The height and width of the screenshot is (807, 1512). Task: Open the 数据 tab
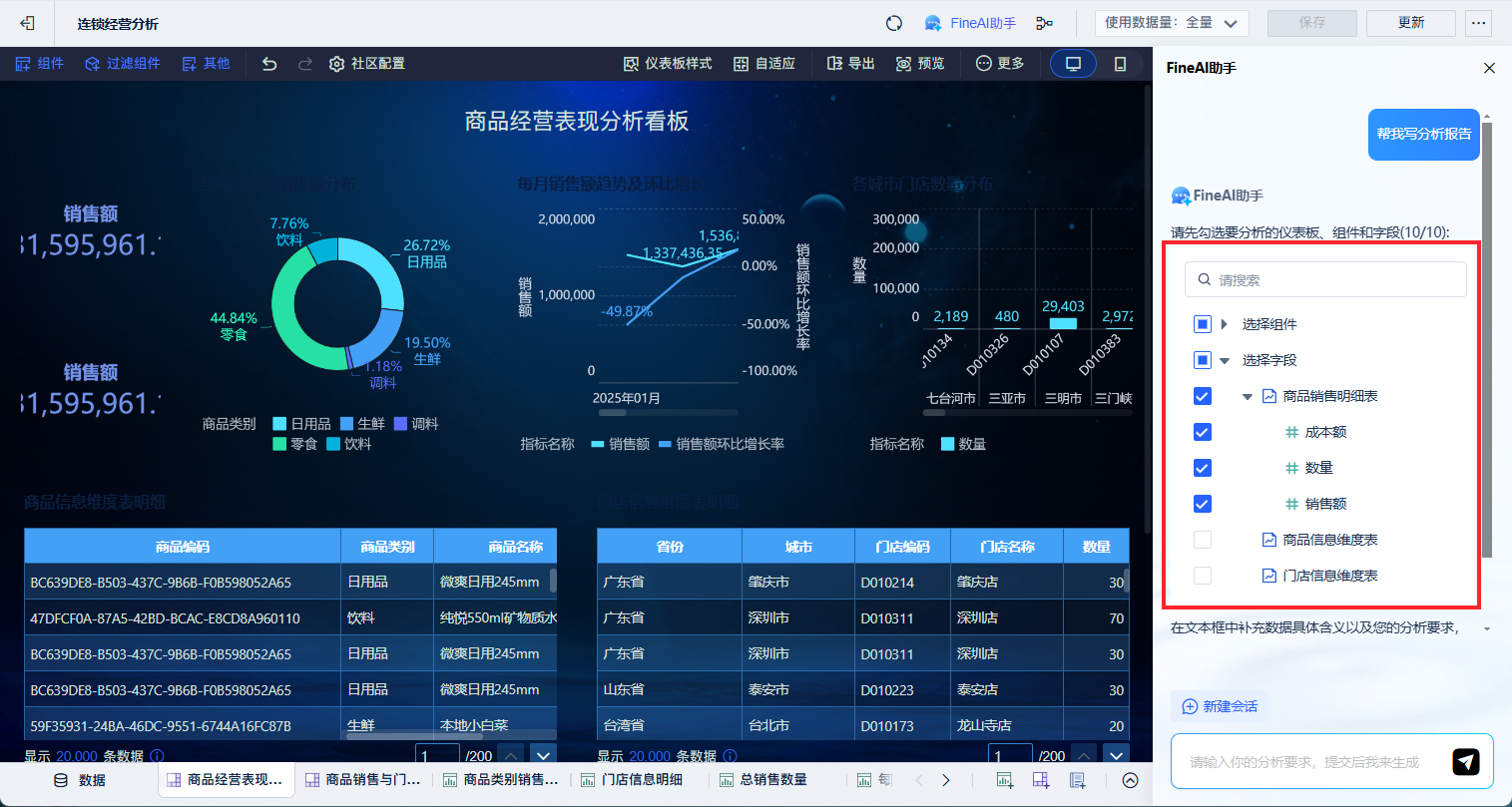click(80, 780)
